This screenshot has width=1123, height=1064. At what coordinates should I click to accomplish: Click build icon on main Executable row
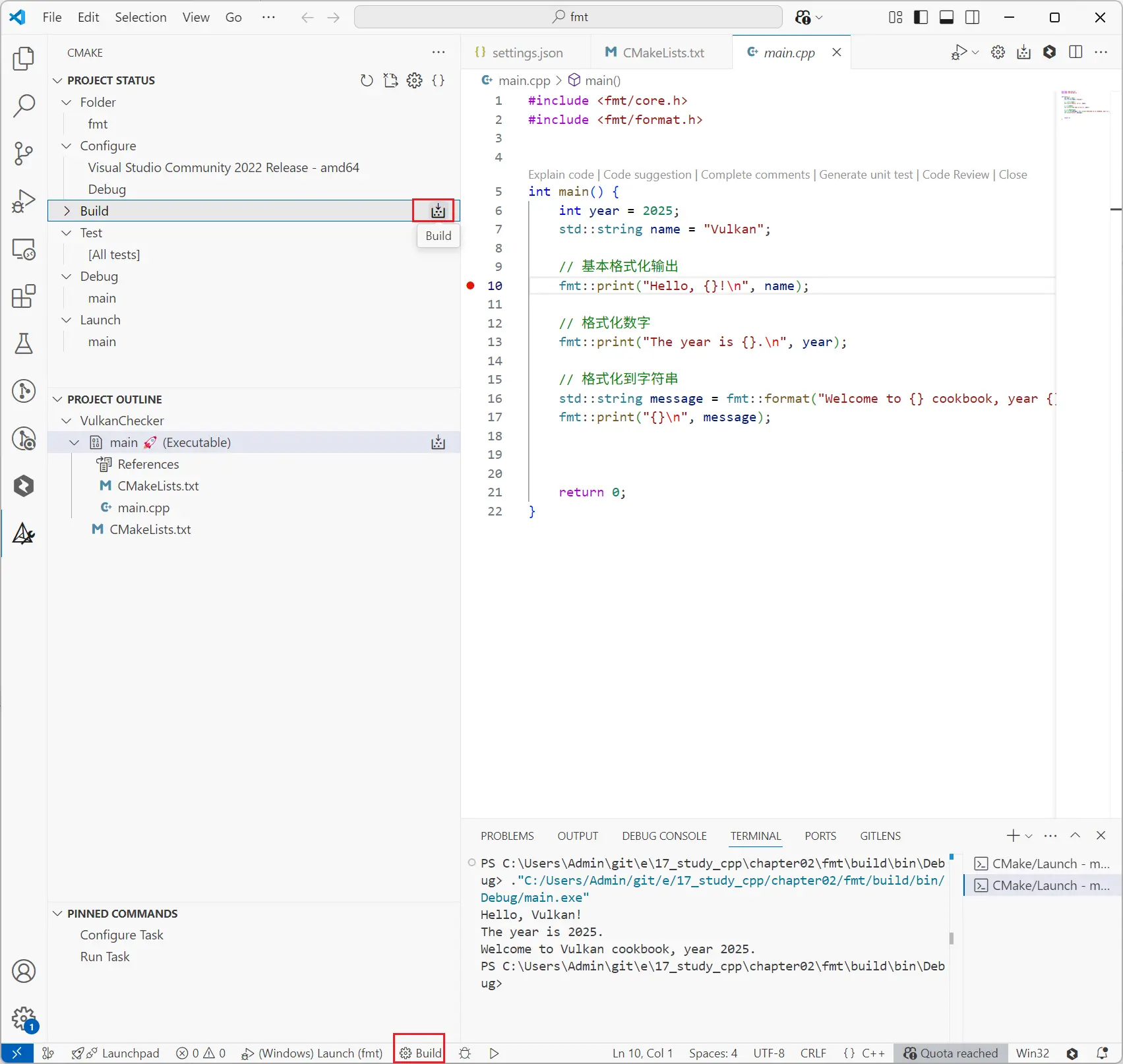(x=438, y=442)
